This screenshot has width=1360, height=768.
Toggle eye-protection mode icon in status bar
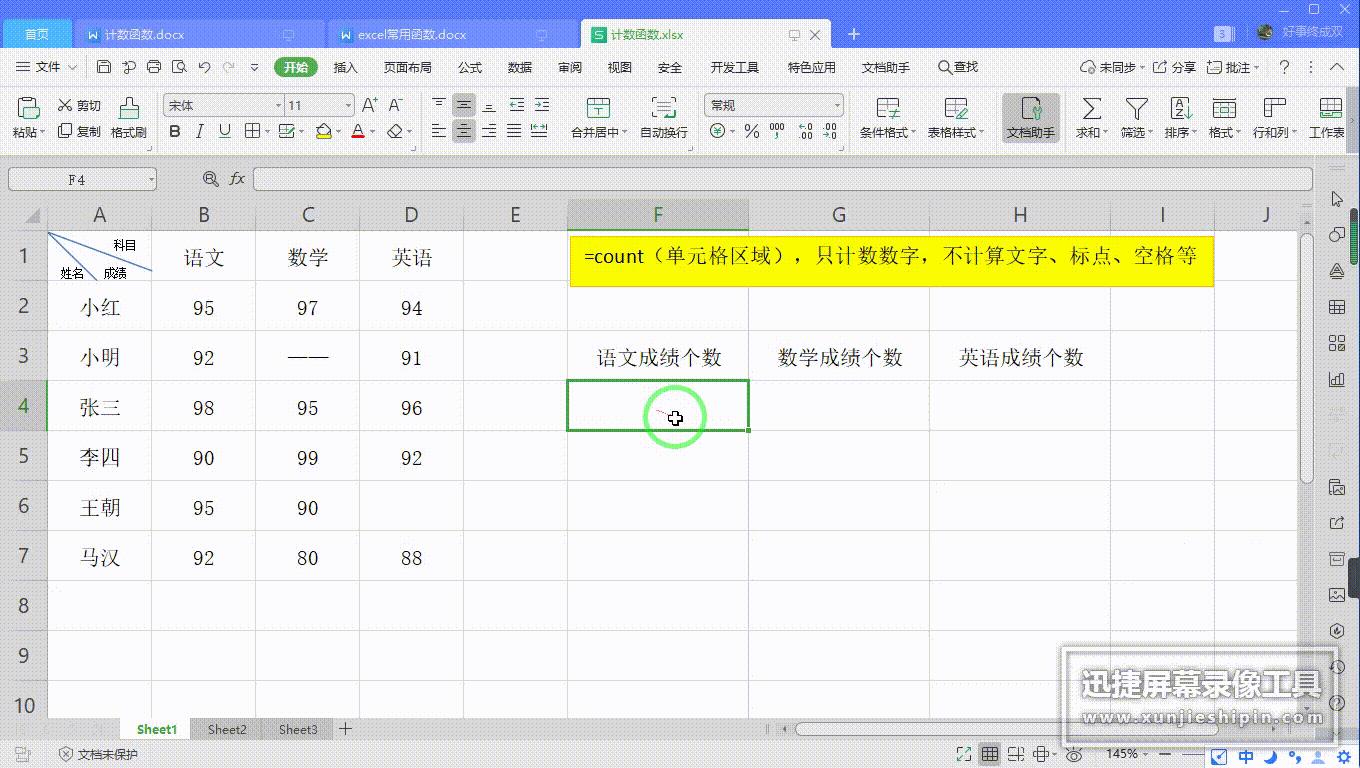tap(1074, 754)
